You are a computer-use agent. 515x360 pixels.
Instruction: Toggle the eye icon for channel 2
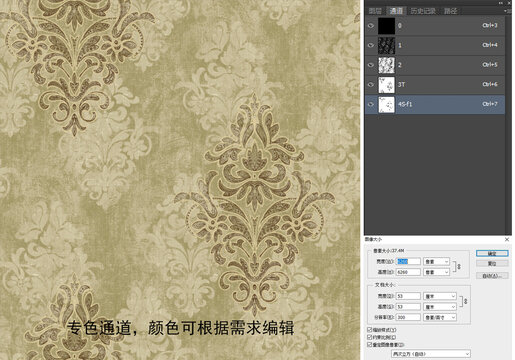click(x=371, y=65)
